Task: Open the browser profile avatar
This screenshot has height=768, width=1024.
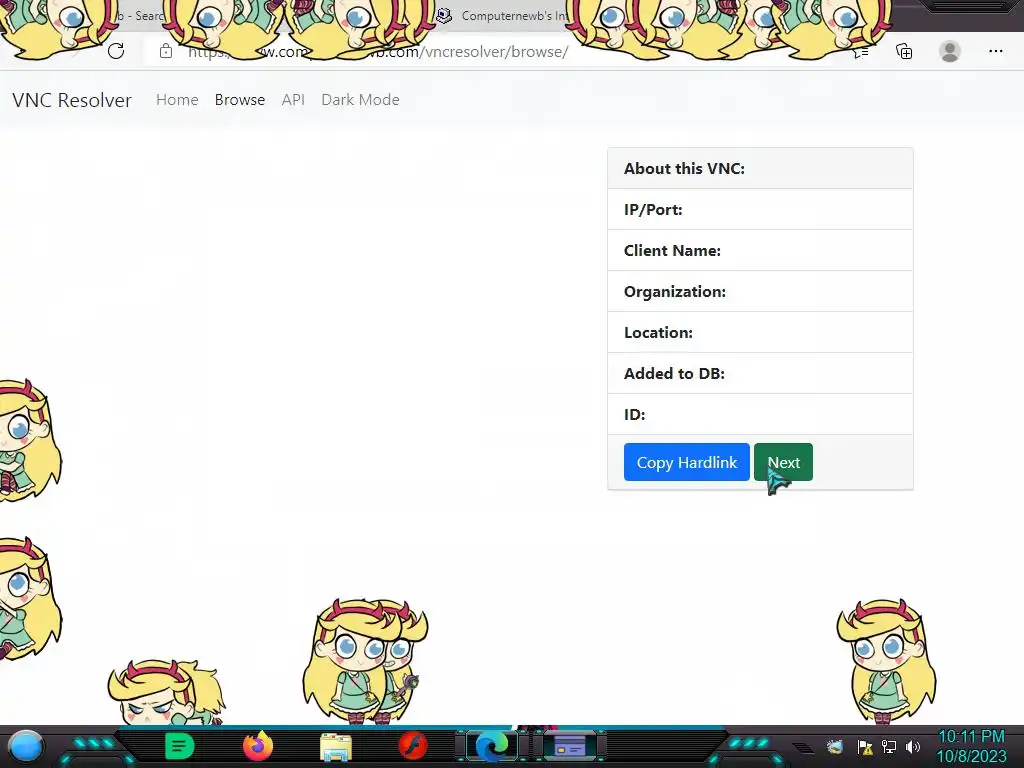Action: 950,51
